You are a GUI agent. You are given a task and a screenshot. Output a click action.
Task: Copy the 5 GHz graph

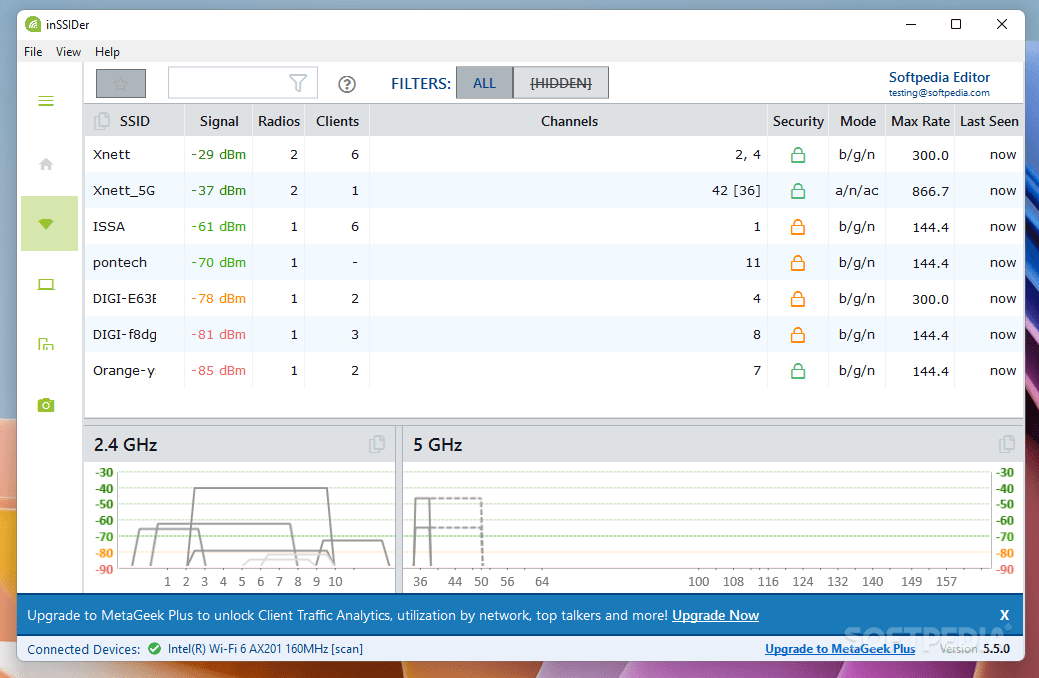(x=1007, y=444)
